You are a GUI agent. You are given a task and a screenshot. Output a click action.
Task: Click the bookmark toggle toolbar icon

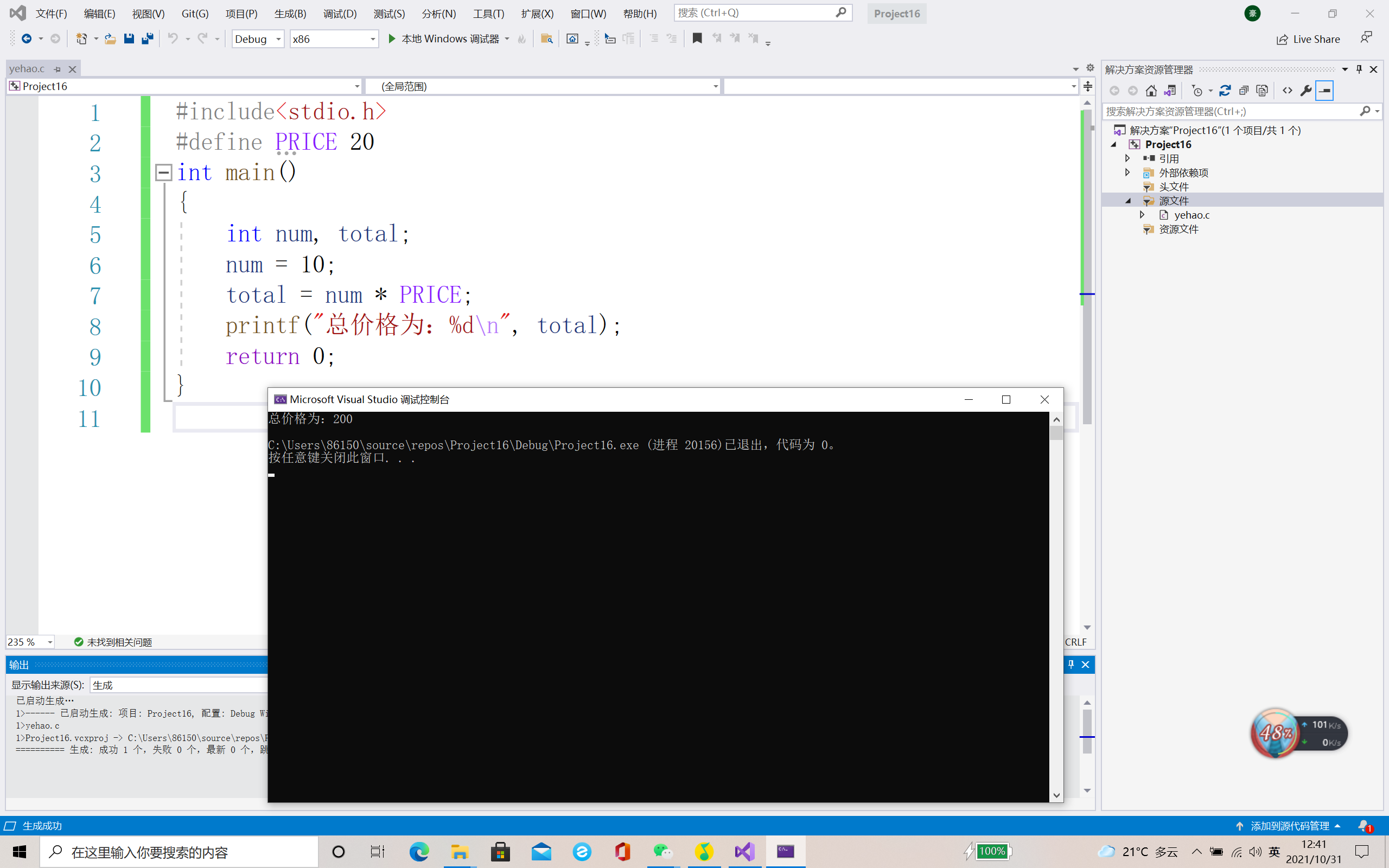tap(697, 39)
